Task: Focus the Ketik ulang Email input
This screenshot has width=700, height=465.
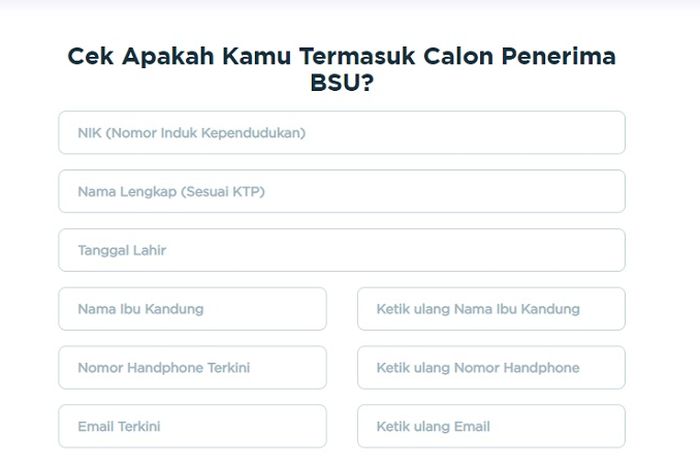Action: (x=491, y=426)
